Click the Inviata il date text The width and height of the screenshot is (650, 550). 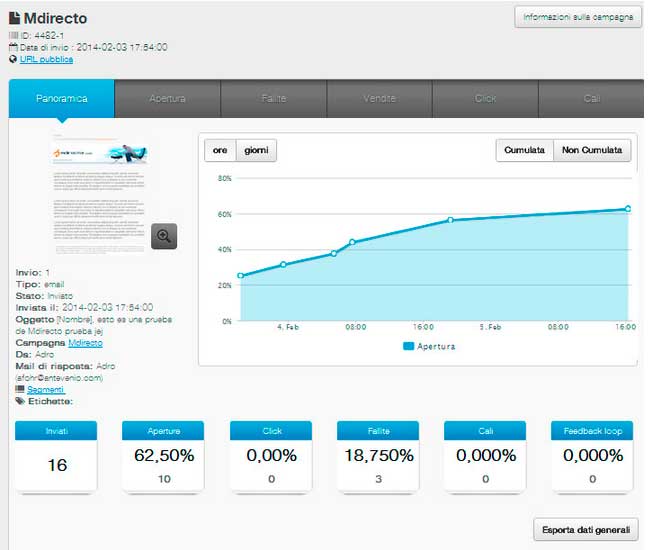tap(85, 308)
